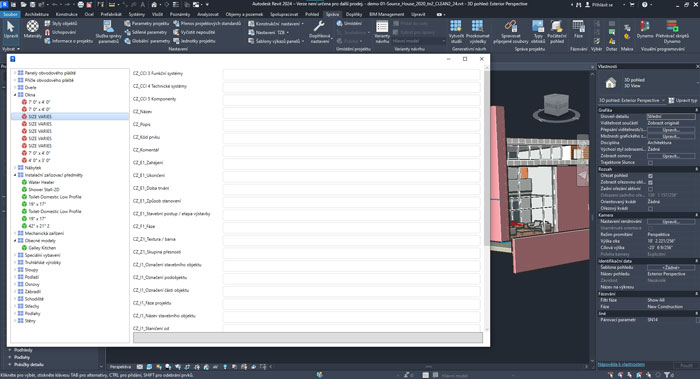This screenshot has height=379, width=700.
Task: Collapse Obecné modely node
Action: (15, 241)
